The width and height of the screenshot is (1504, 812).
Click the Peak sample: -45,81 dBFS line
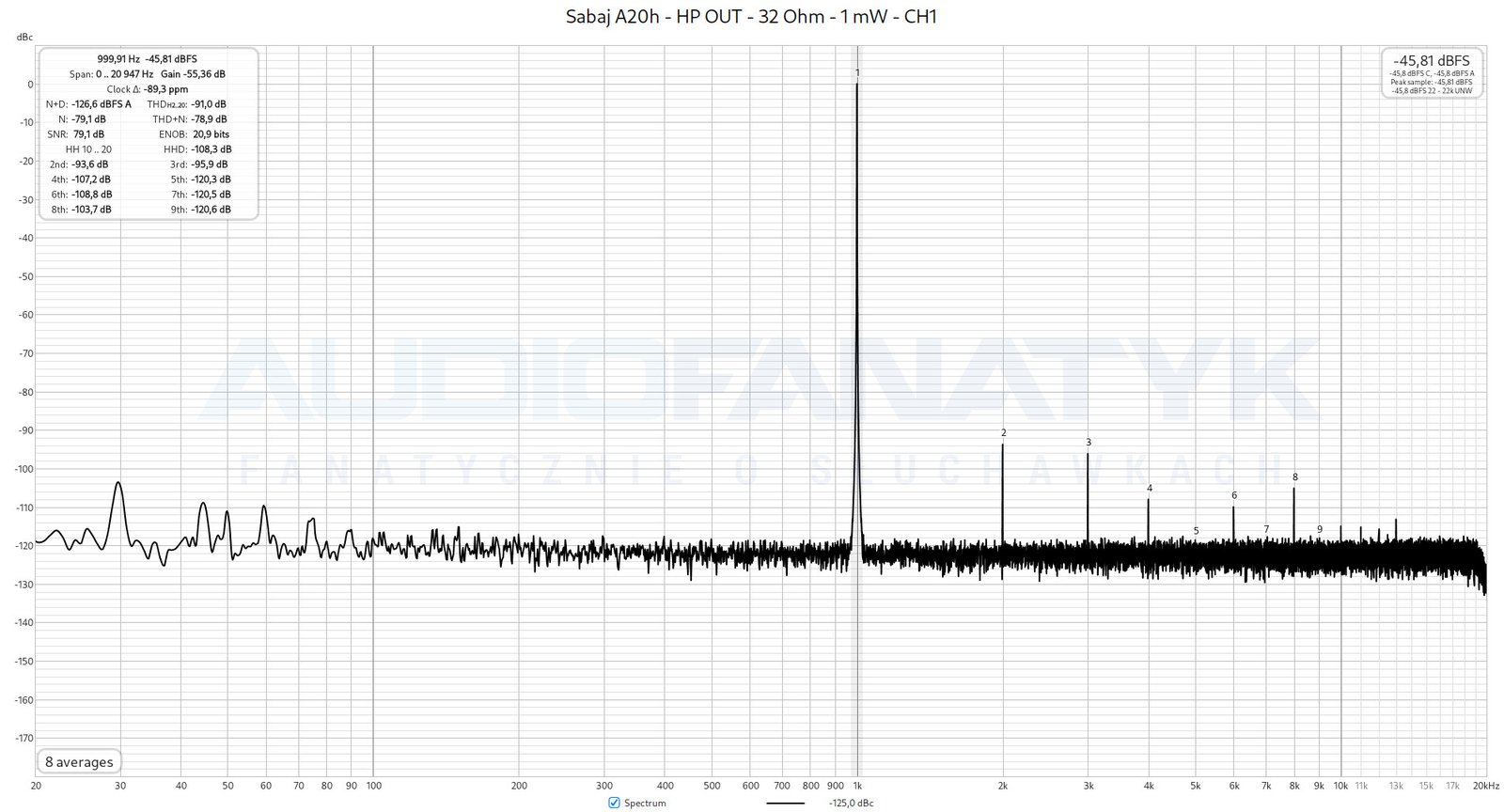click(1432, 82)
